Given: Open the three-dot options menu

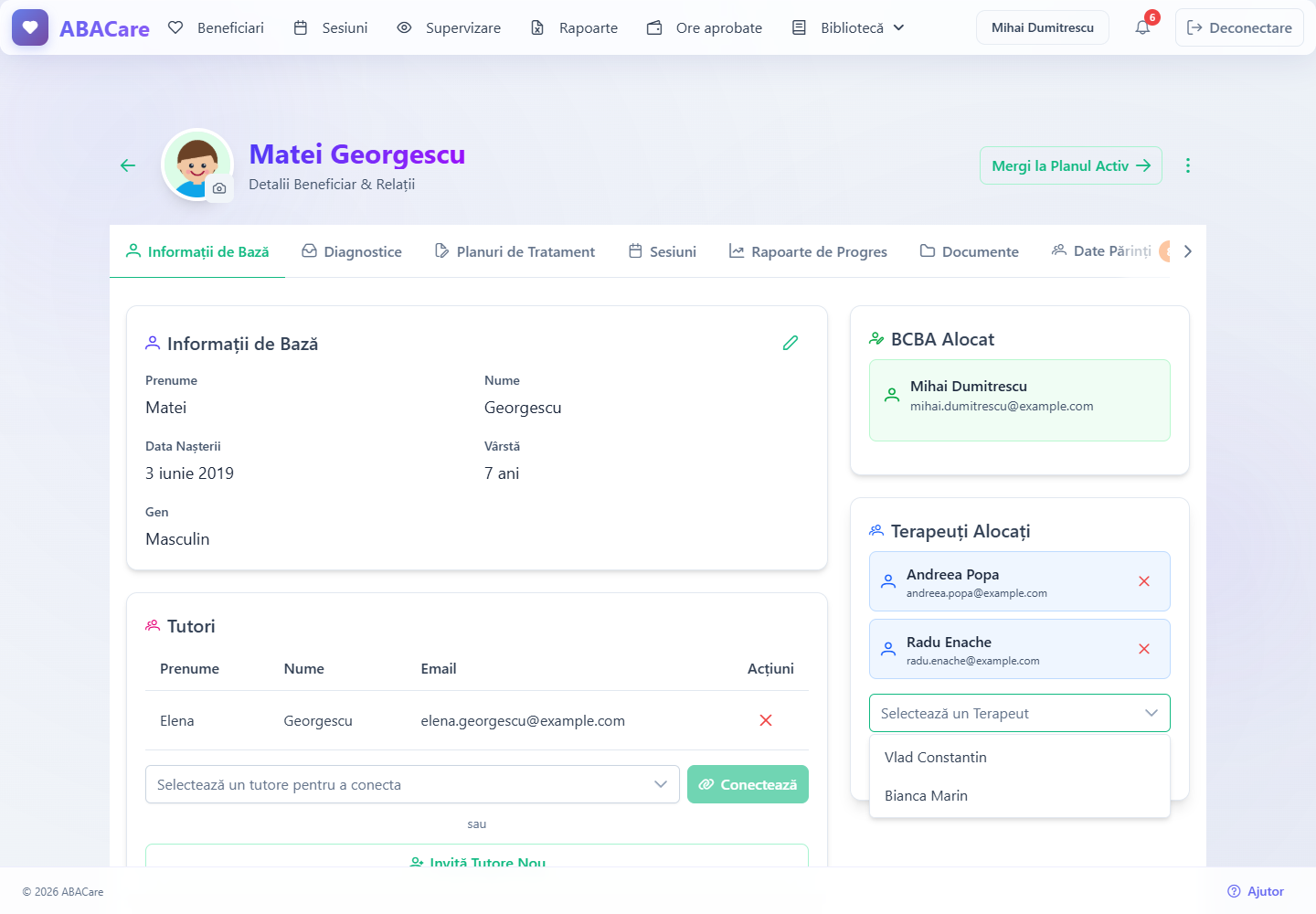Looking at the screenshot, I should tap(1188, 165).
